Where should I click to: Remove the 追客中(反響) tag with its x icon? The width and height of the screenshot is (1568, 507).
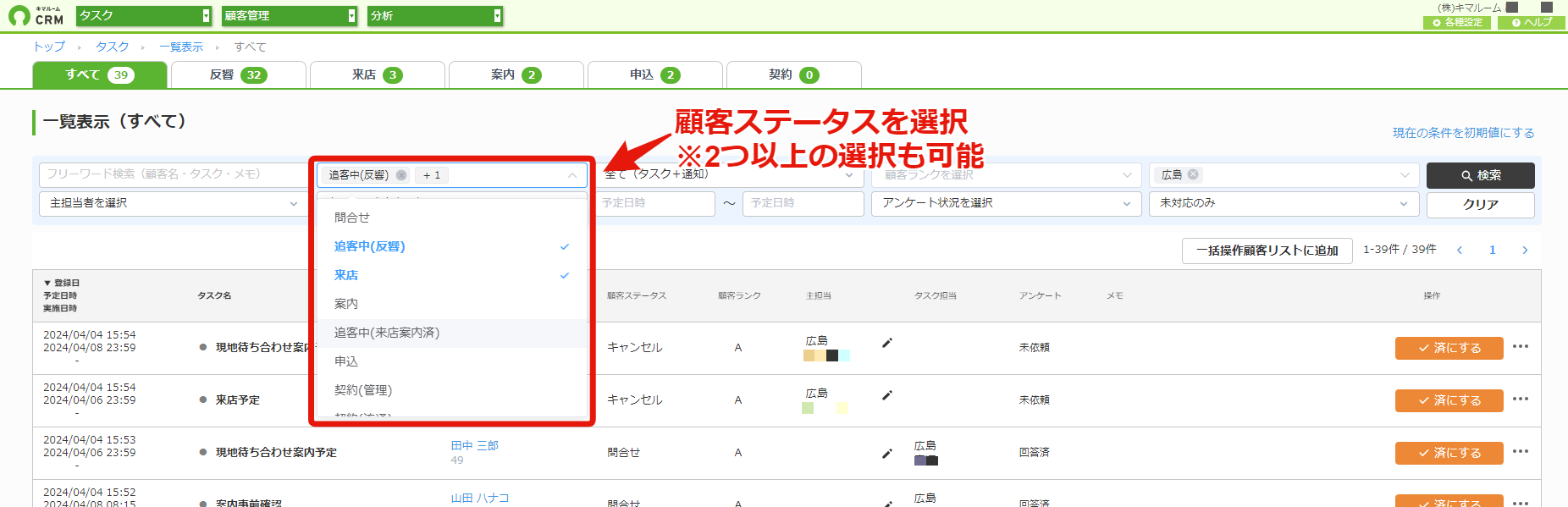(x=401, y=175)
